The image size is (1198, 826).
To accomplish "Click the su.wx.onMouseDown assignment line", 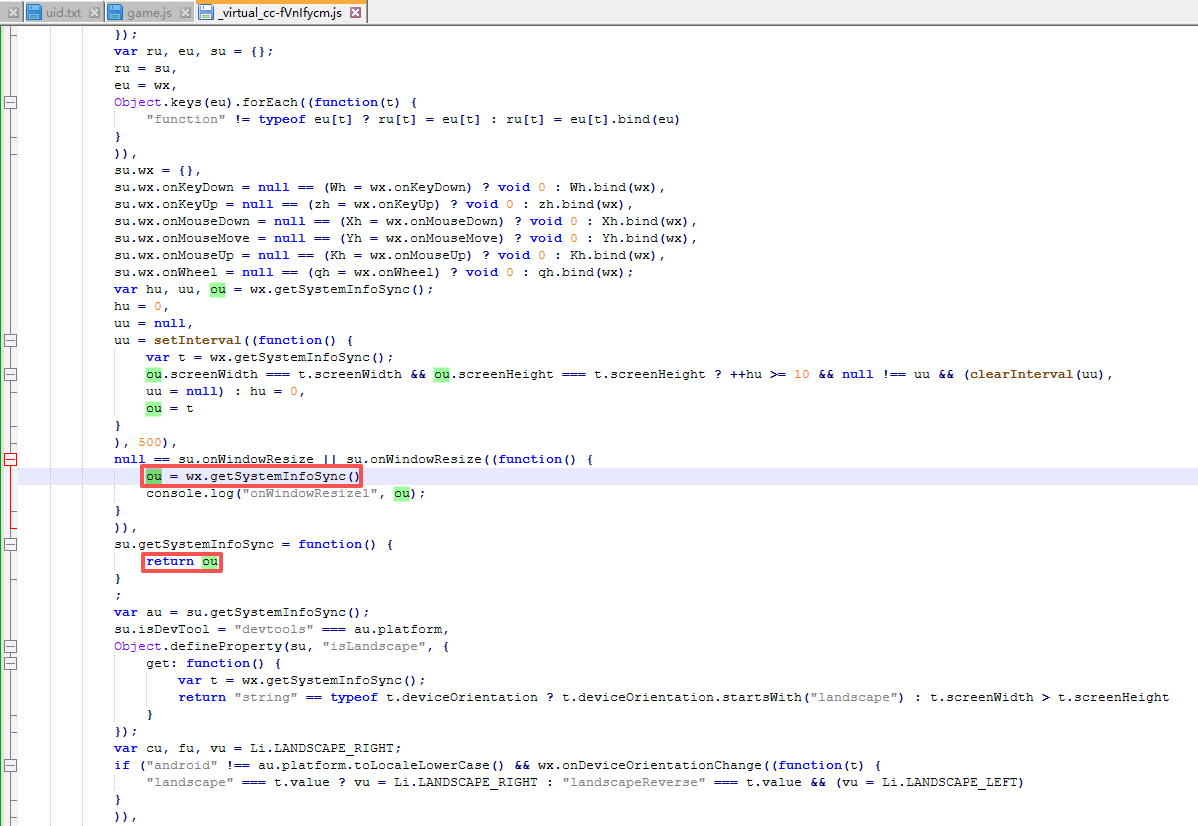I will click(x=406, y=222).
